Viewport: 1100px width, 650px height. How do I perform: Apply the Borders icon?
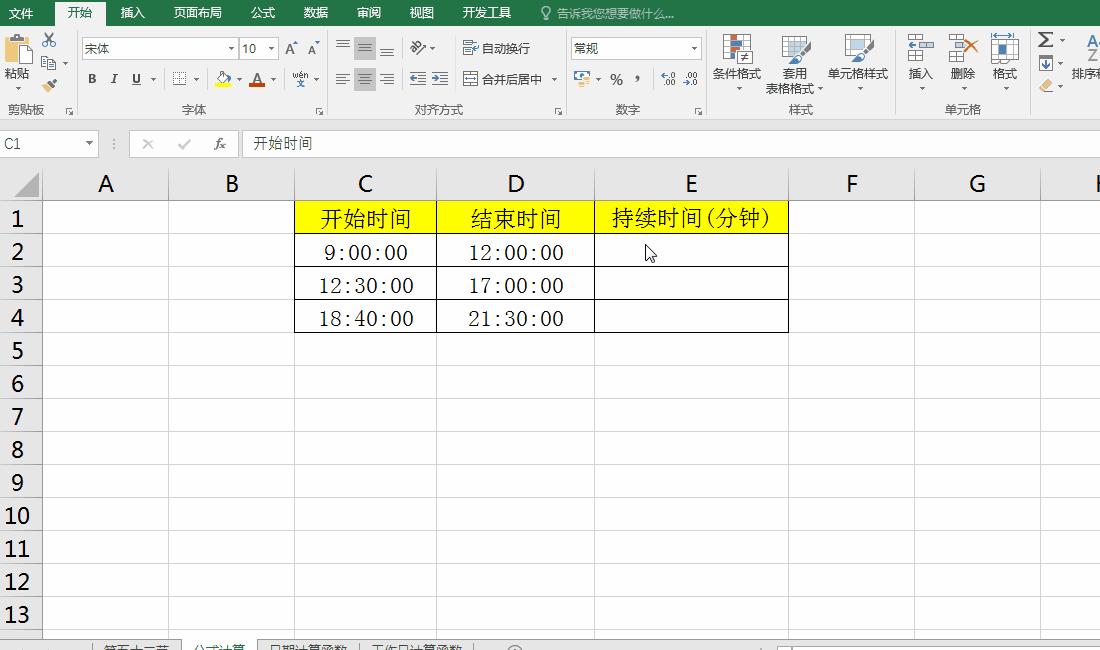point(180,79)
